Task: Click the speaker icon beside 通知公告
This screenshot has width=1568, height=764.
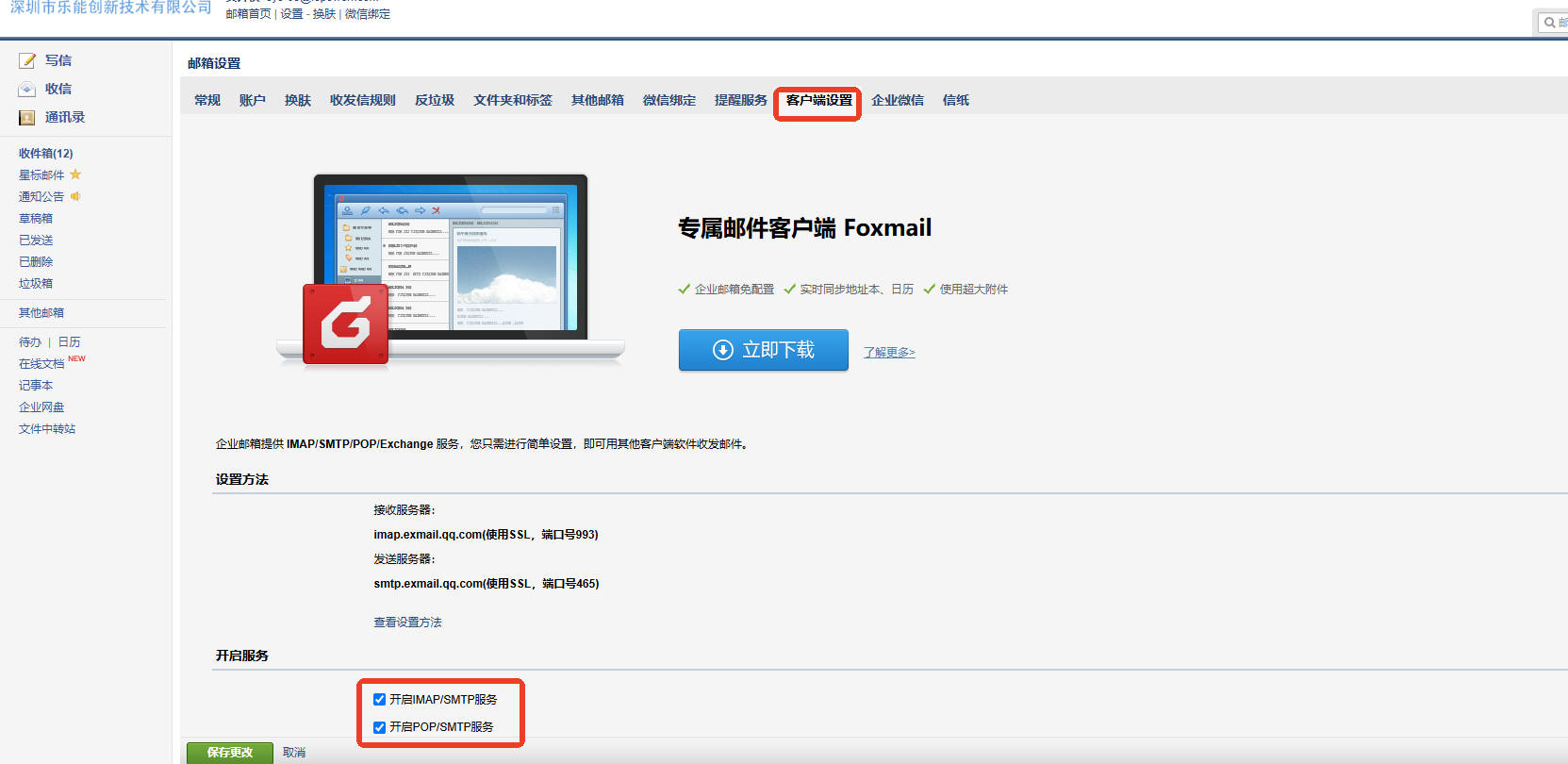Action: [x=75, y=196]
